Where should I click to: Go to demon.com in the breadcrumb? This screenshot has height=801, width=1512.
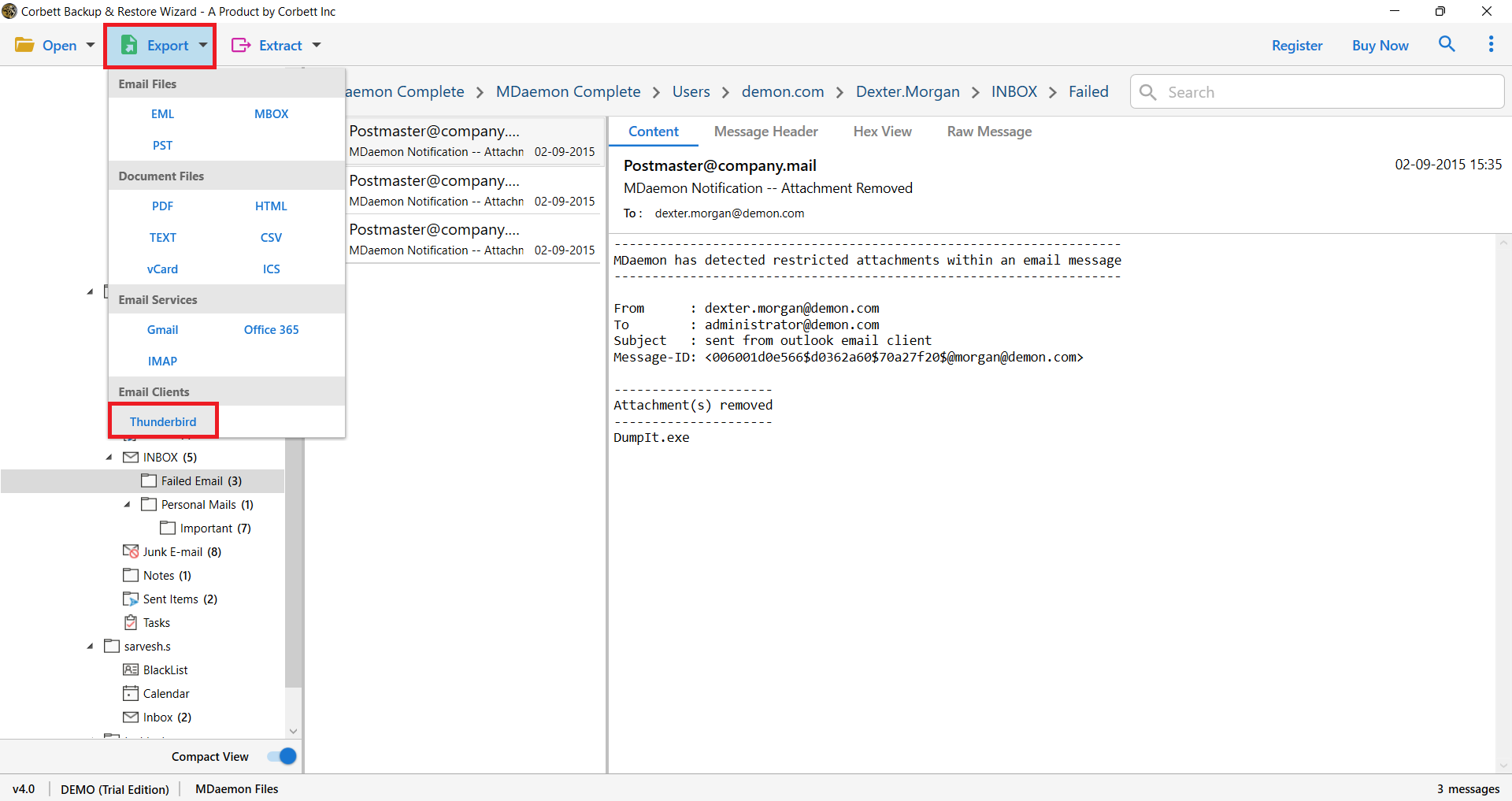pyautogui.click(x=782, y=91)
